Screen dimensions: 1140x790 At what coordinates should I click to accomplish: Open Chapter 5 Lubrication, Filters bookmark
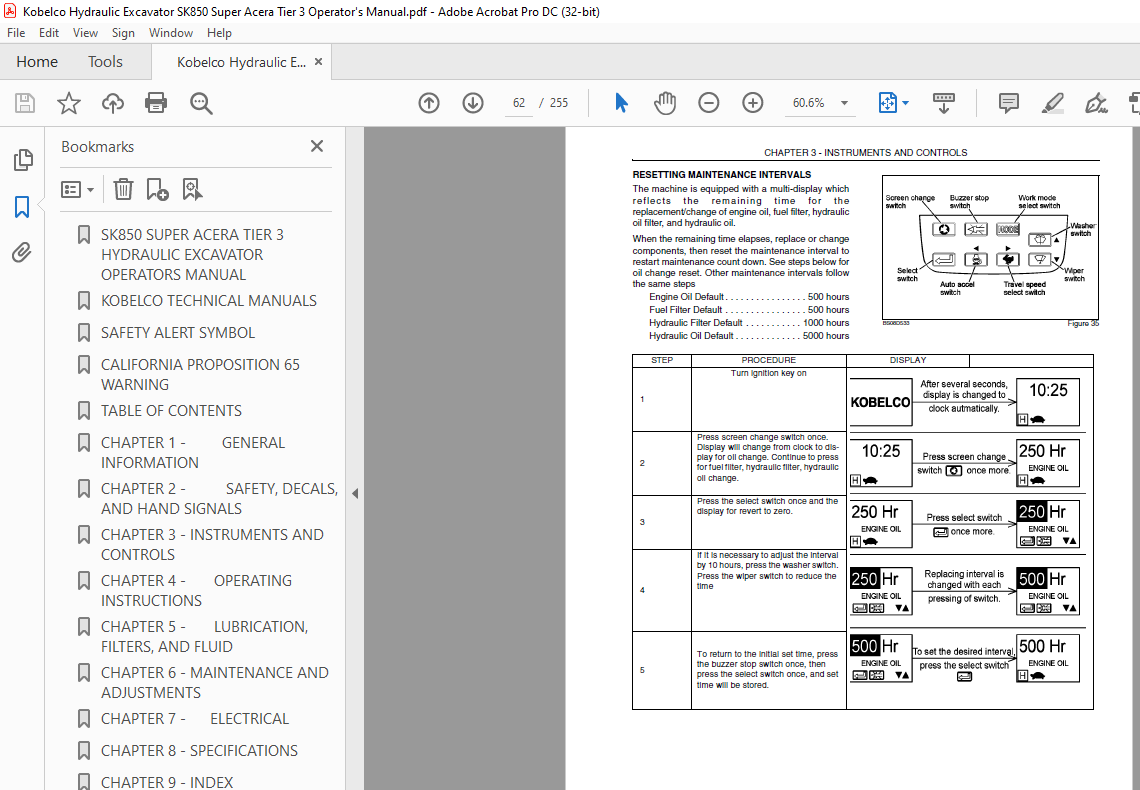(204, 637)
